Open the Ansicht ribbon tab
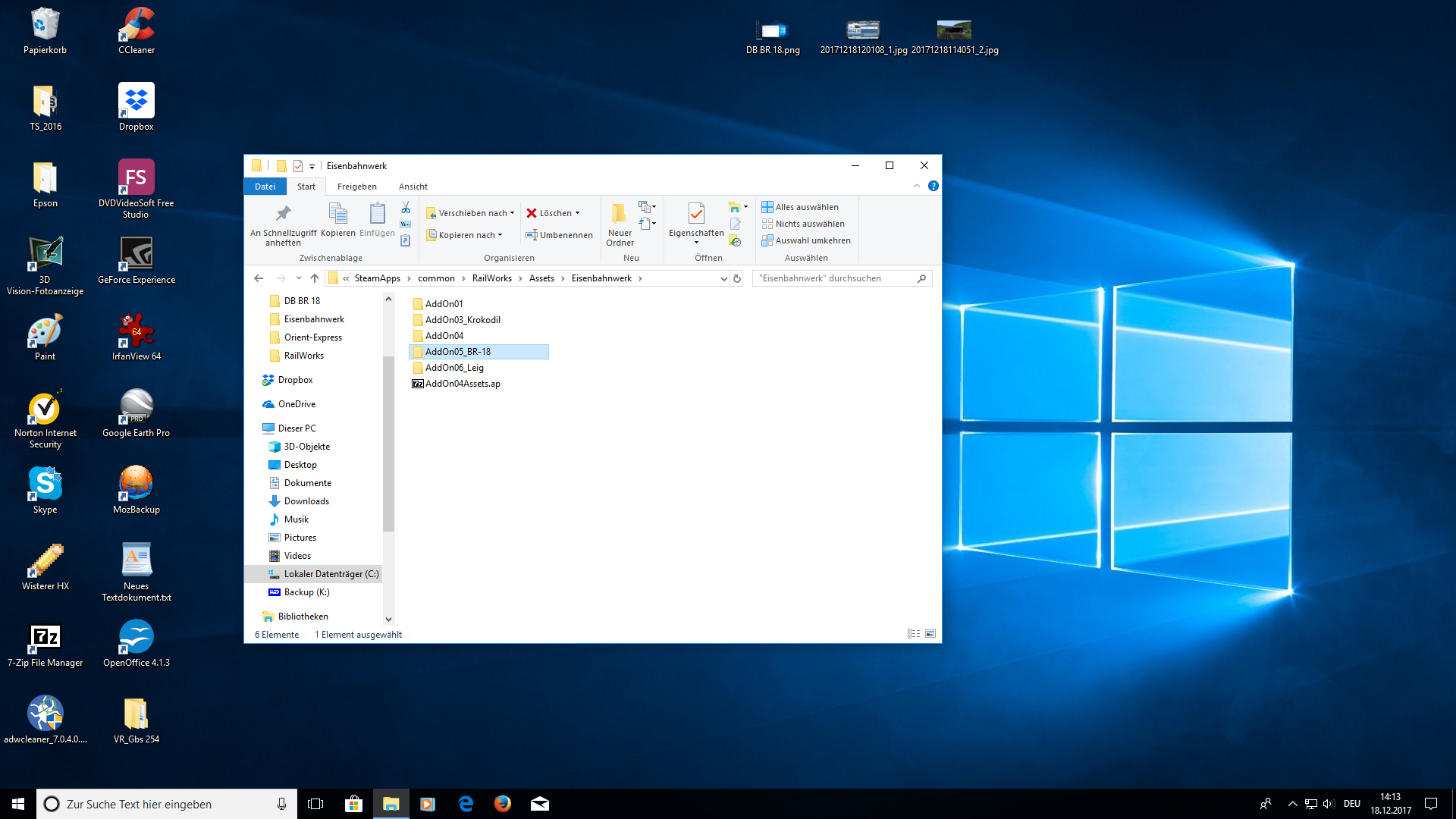Viewport: 1456px width, 819px height. [x=413, y=187]
